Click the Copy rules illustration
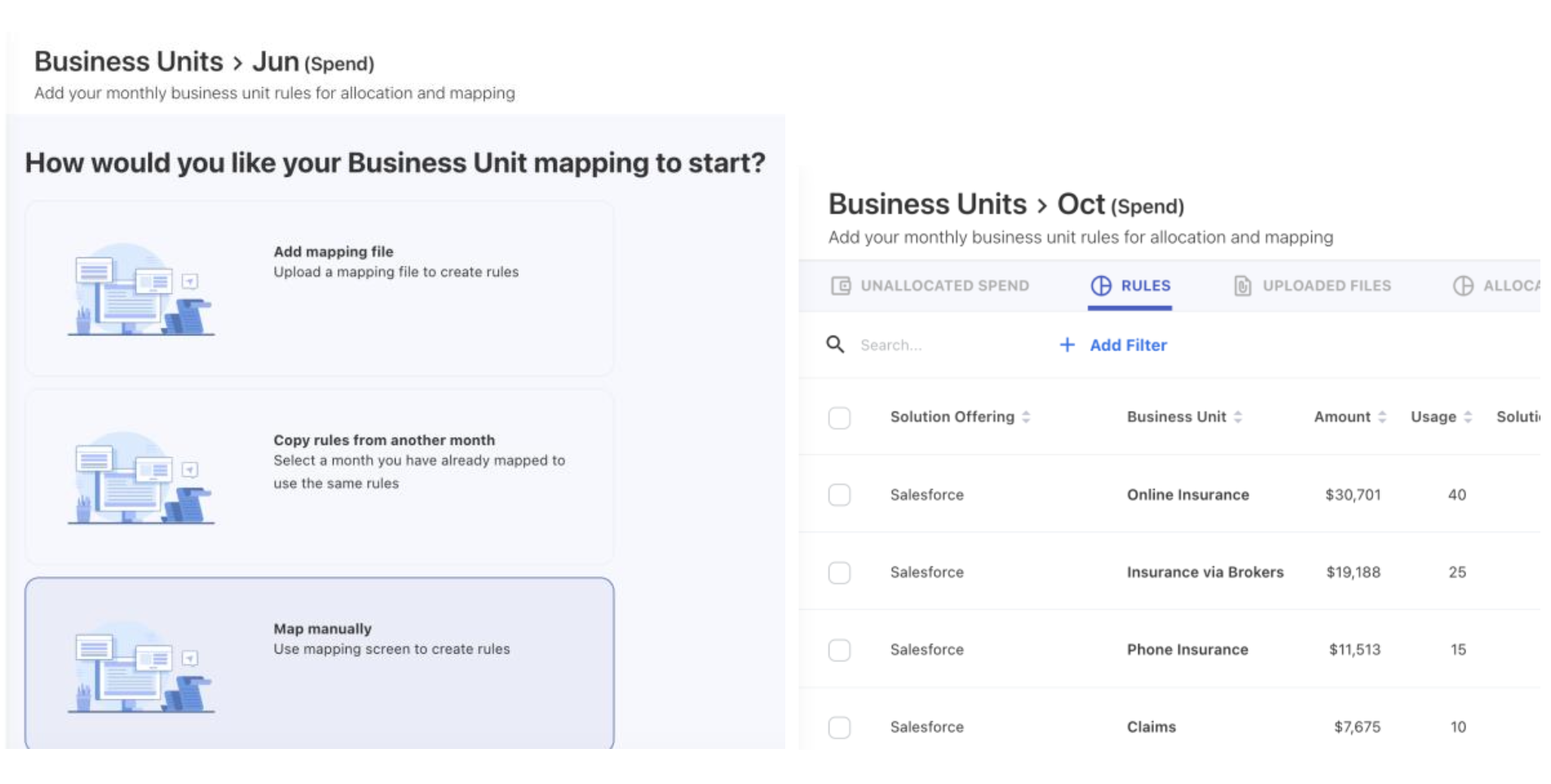The image size is (1551, 784). click(x=141, y=478)
